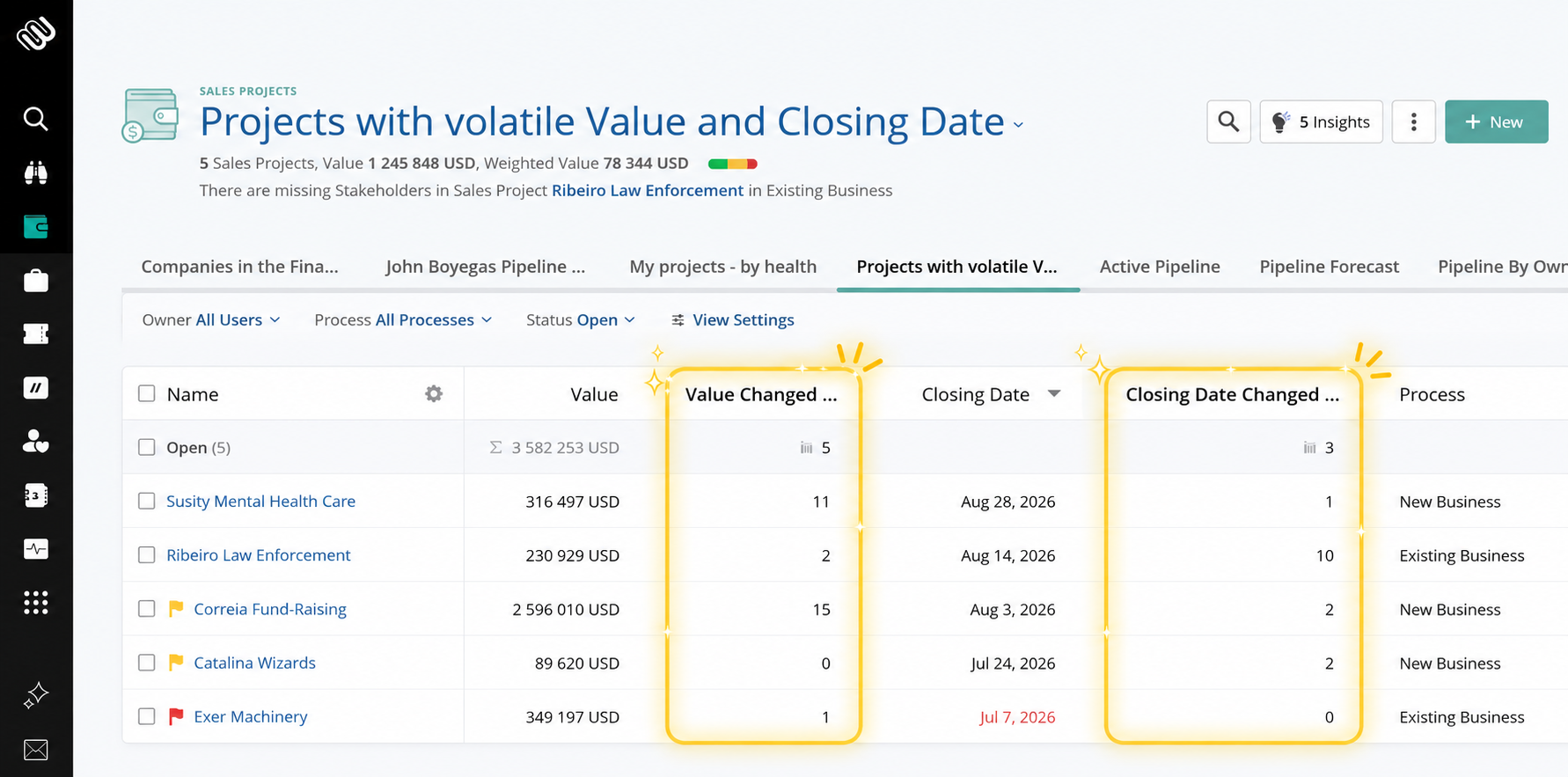Open sidebar global search
The width and height of the screenshot is (1568, 777).
click(36, 119)
